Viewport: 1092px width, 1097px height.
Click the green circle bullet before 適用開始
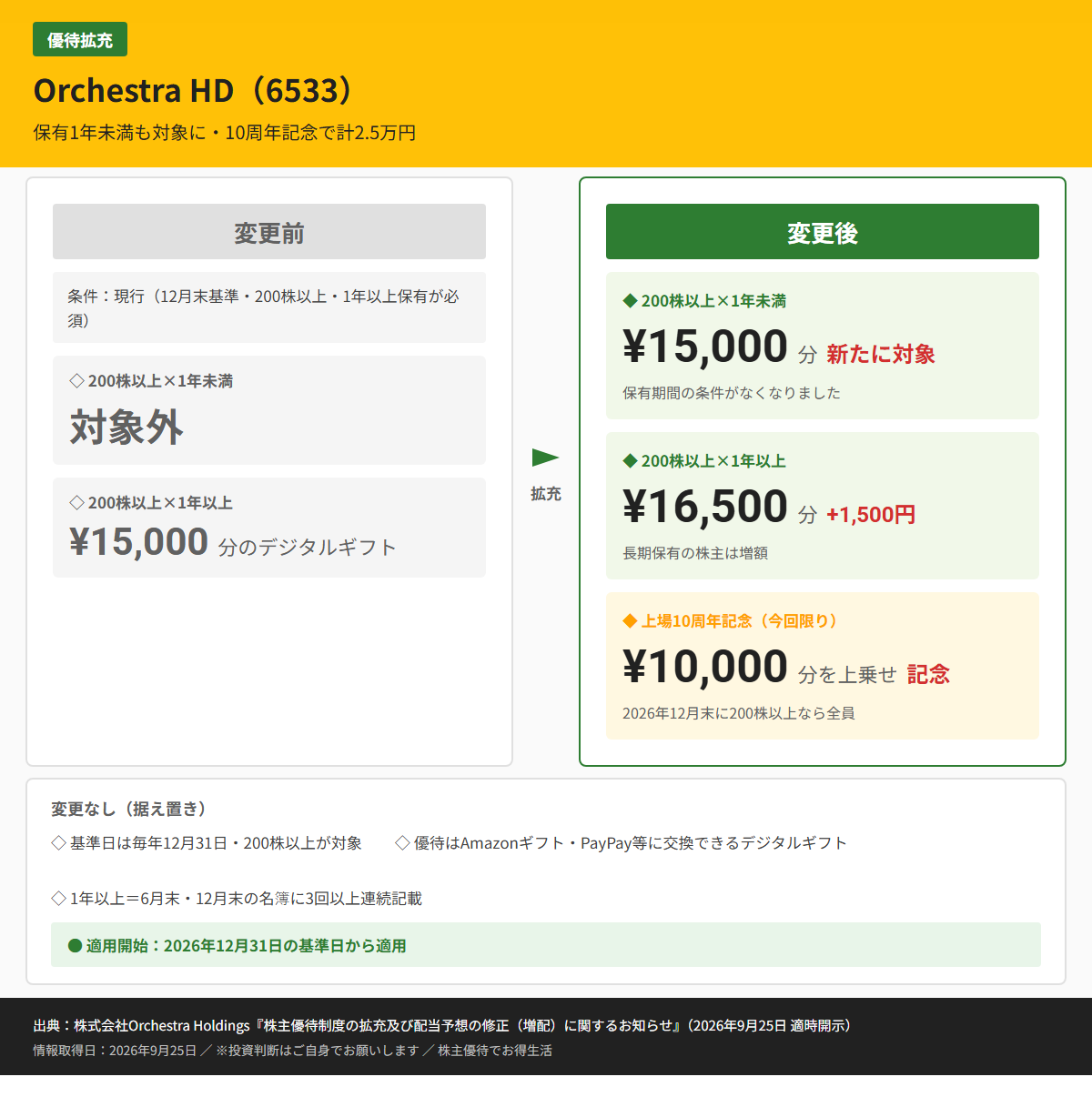pyautogui.click(x=76, y=946)
